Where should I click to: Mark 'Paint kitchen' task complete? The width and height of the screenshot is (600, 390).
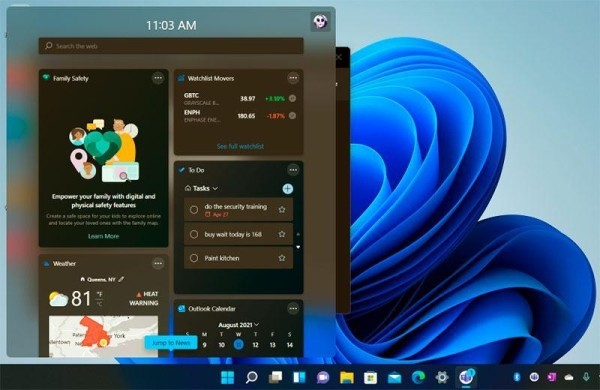(194, 258)
